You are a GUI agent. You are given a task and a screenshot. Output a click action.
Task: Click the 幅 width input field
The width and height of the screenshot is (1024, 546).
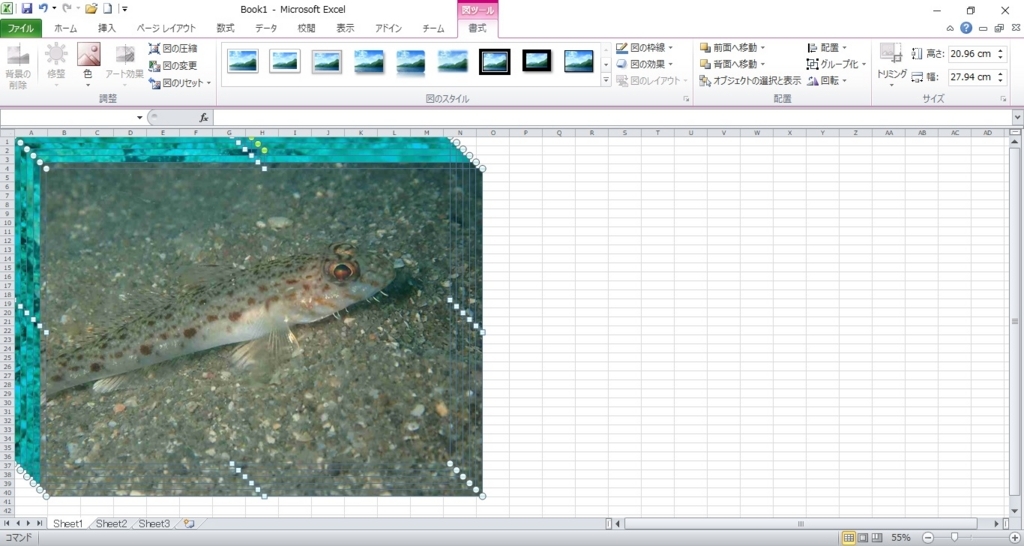pos(972,77)
